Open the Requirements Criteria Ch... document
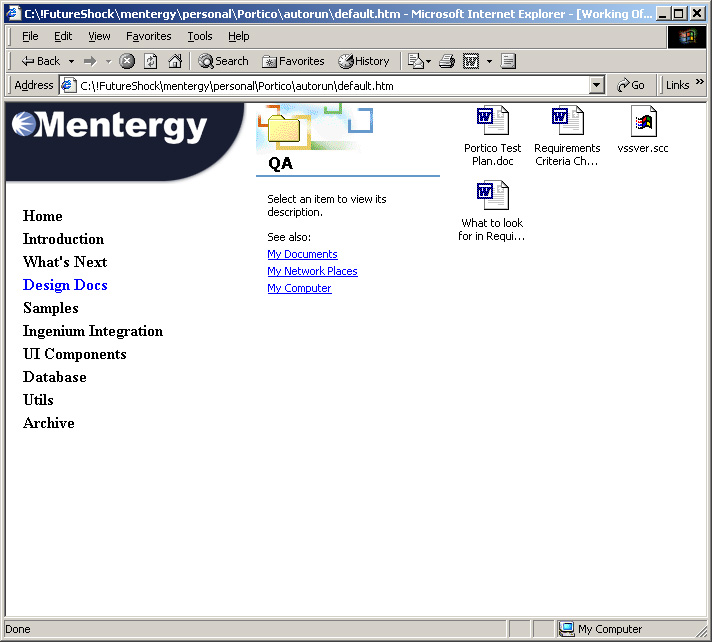Screen dimensions: 712x642 [x=567, y=136]
